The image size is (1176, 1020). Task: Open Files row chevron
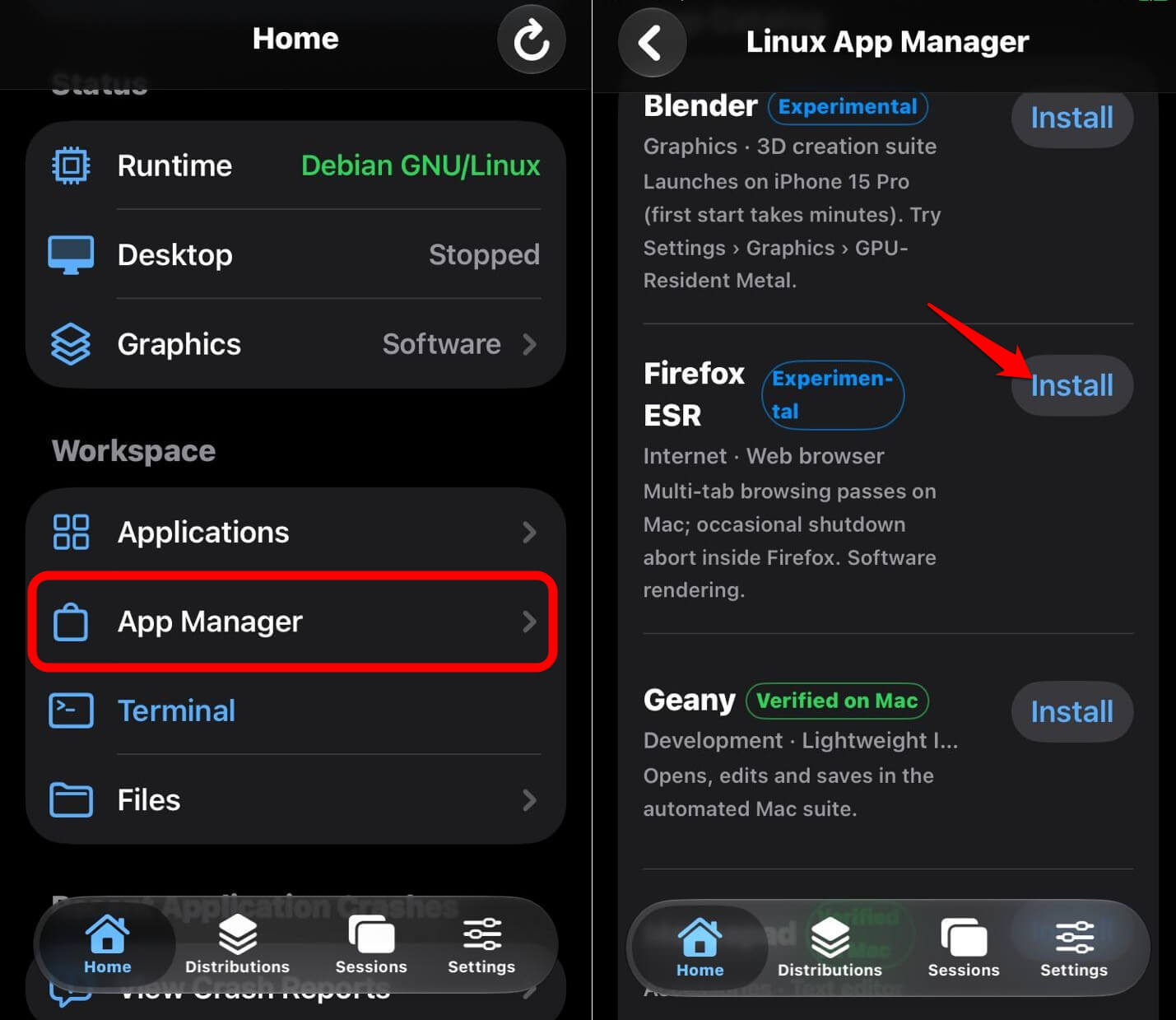coord(529,799)
